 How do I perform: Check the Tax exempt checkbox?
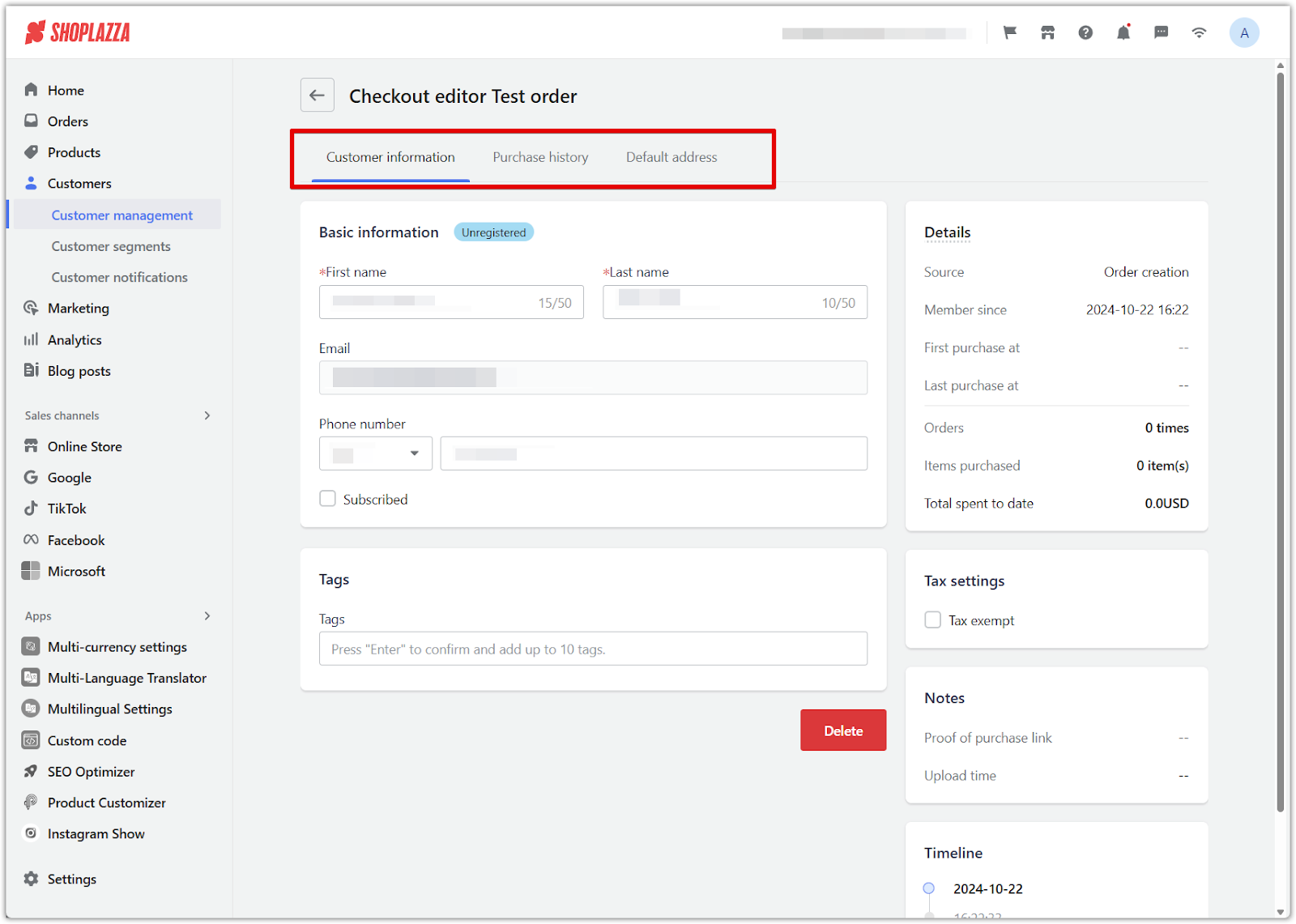[x=933, y=620]
